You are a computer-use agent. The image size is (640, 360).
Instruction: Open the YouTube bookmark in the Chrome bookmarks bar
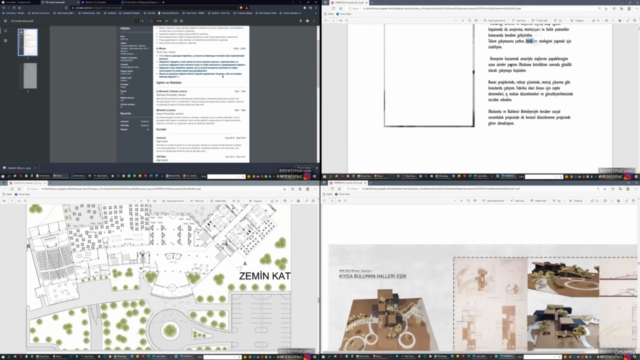pos(149,13)
